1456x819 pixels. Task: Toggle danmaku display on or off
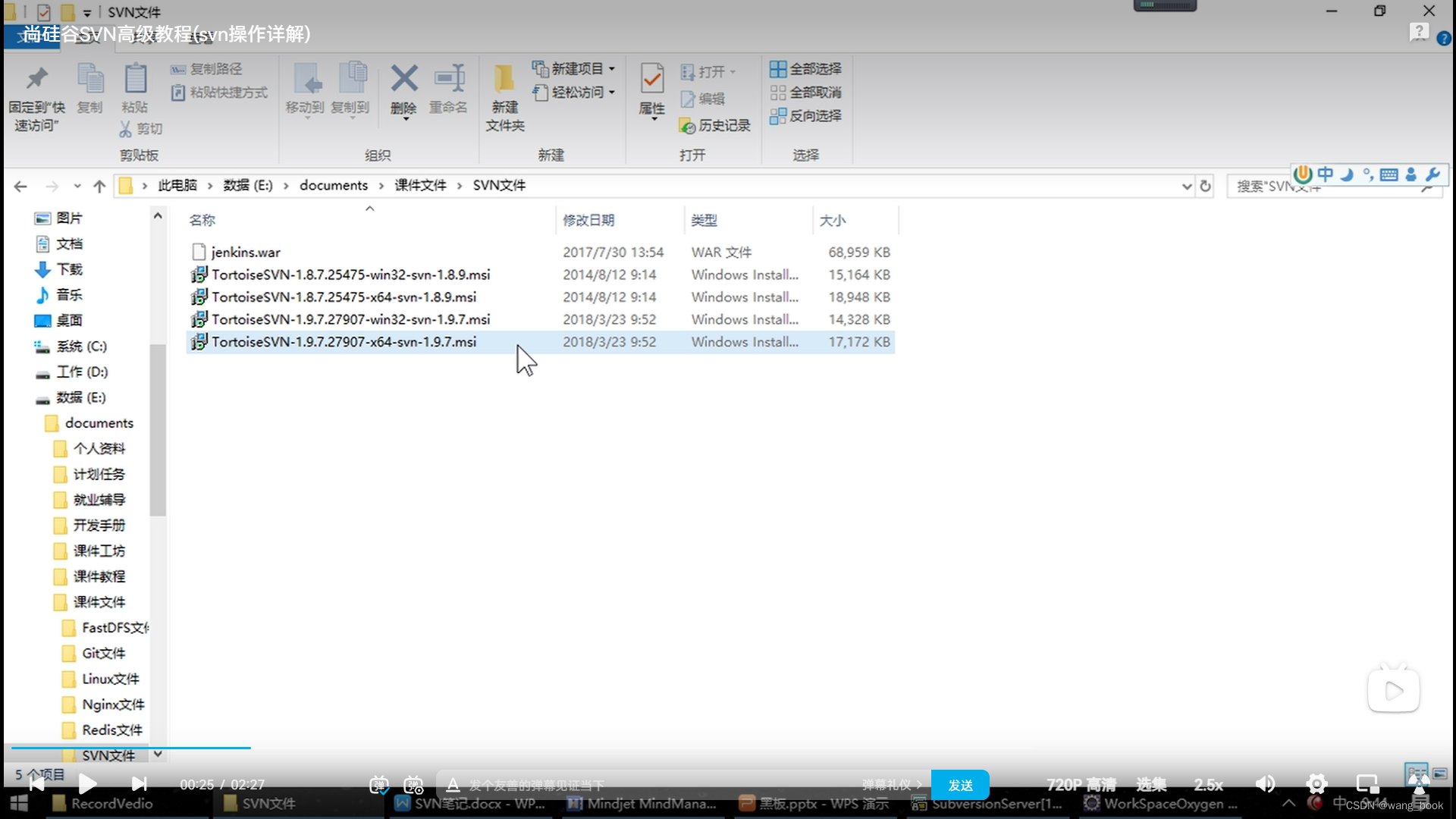pyautogui.click(x=378, y=785)
